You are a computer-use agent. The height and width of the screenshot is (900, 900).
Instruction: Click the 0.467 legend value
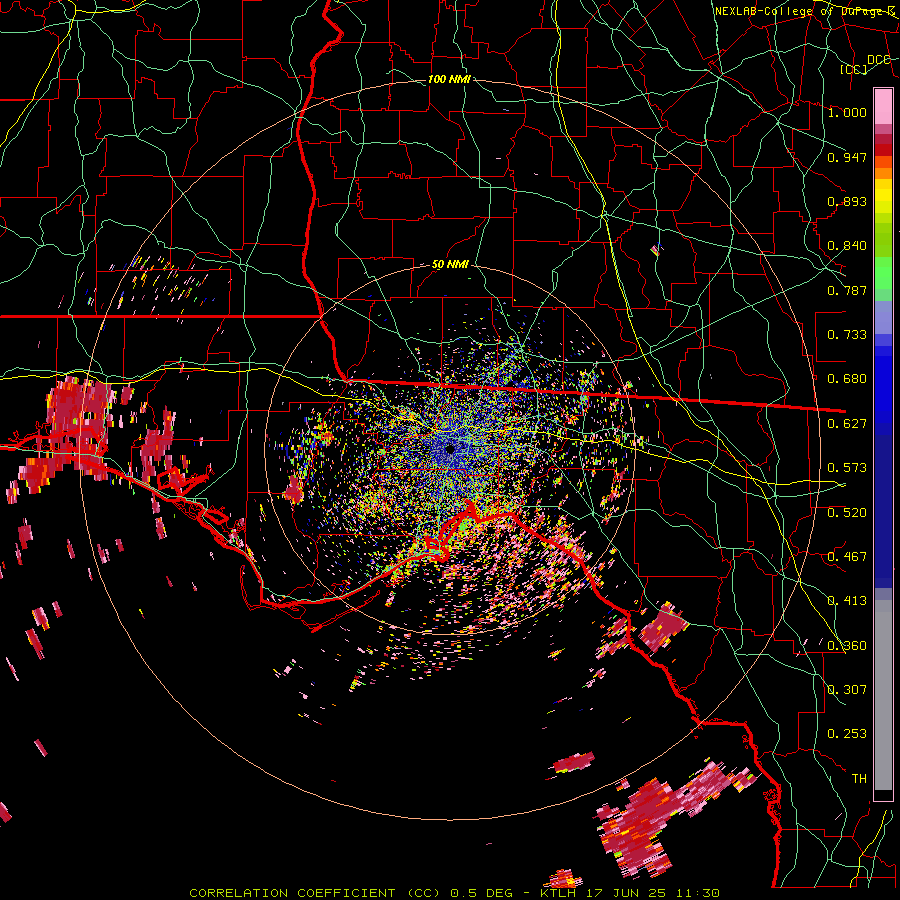point(847,557)
